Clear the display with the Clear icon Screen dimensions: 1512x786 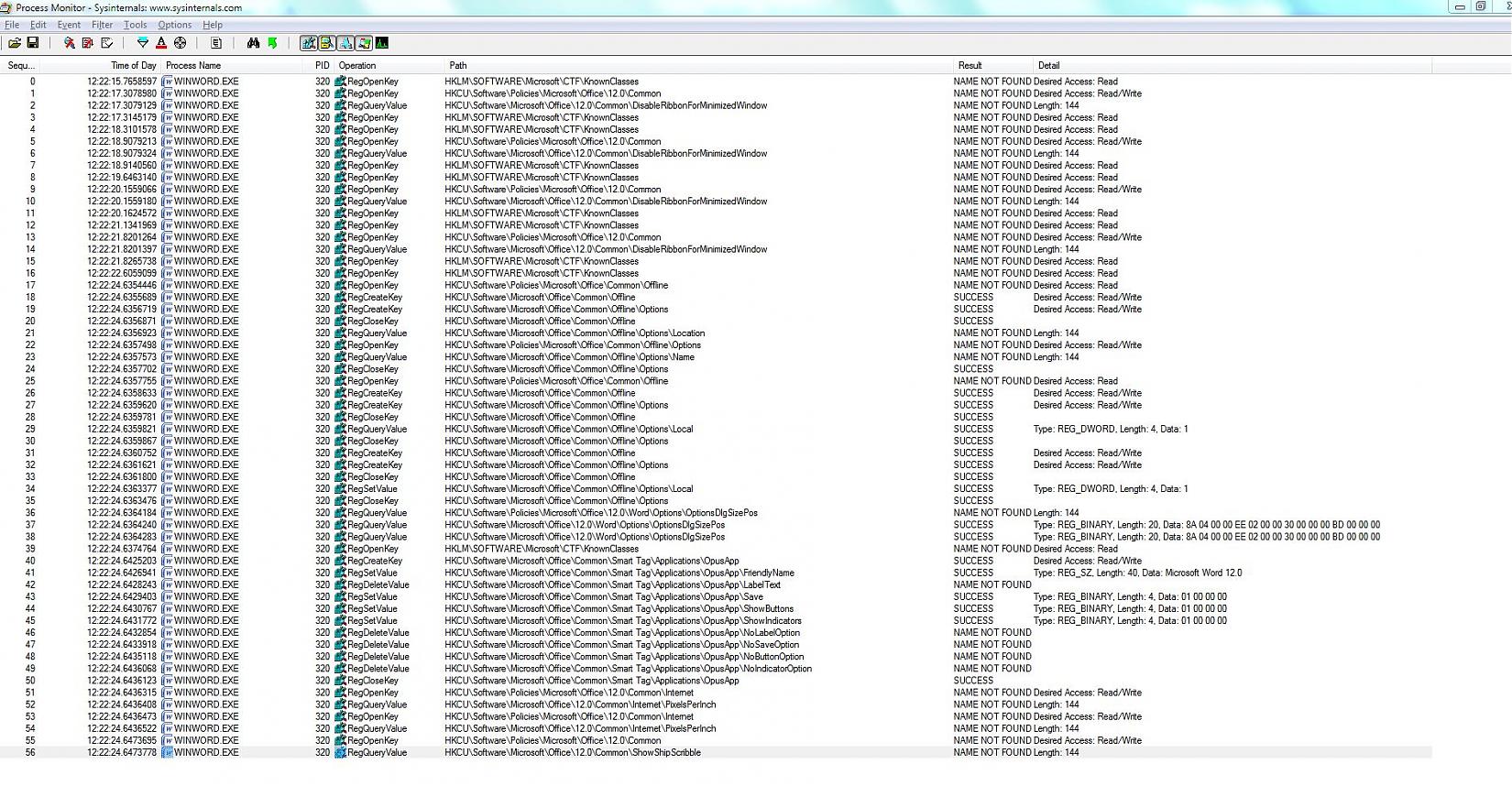pyautogui.click(x=107, y=43)
